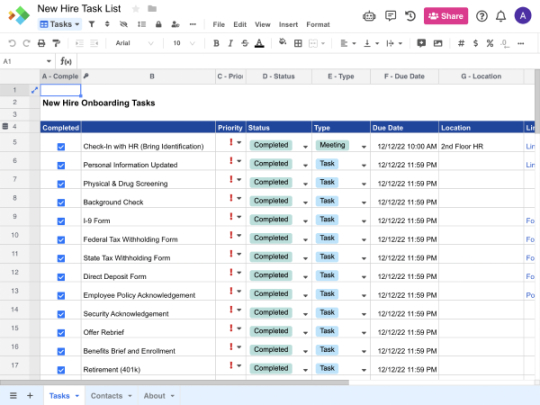This screenshot has width=540, height=405.
Task: Star the New Hire Task List workbook
Action: pyautogui.click(x=136, y=9)
